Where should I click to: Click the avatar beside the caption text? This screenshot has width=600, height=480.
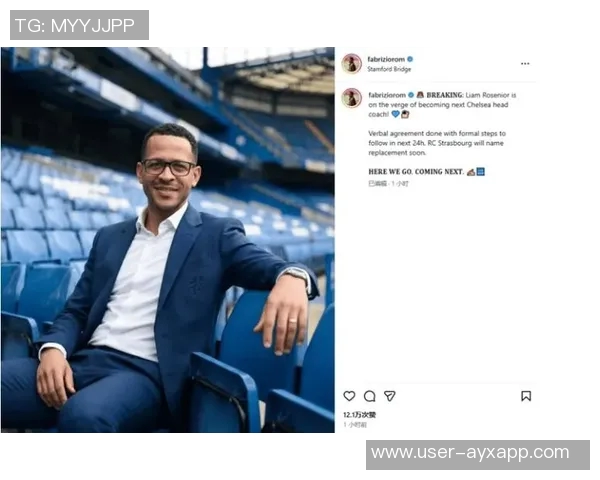pos(352,98)
